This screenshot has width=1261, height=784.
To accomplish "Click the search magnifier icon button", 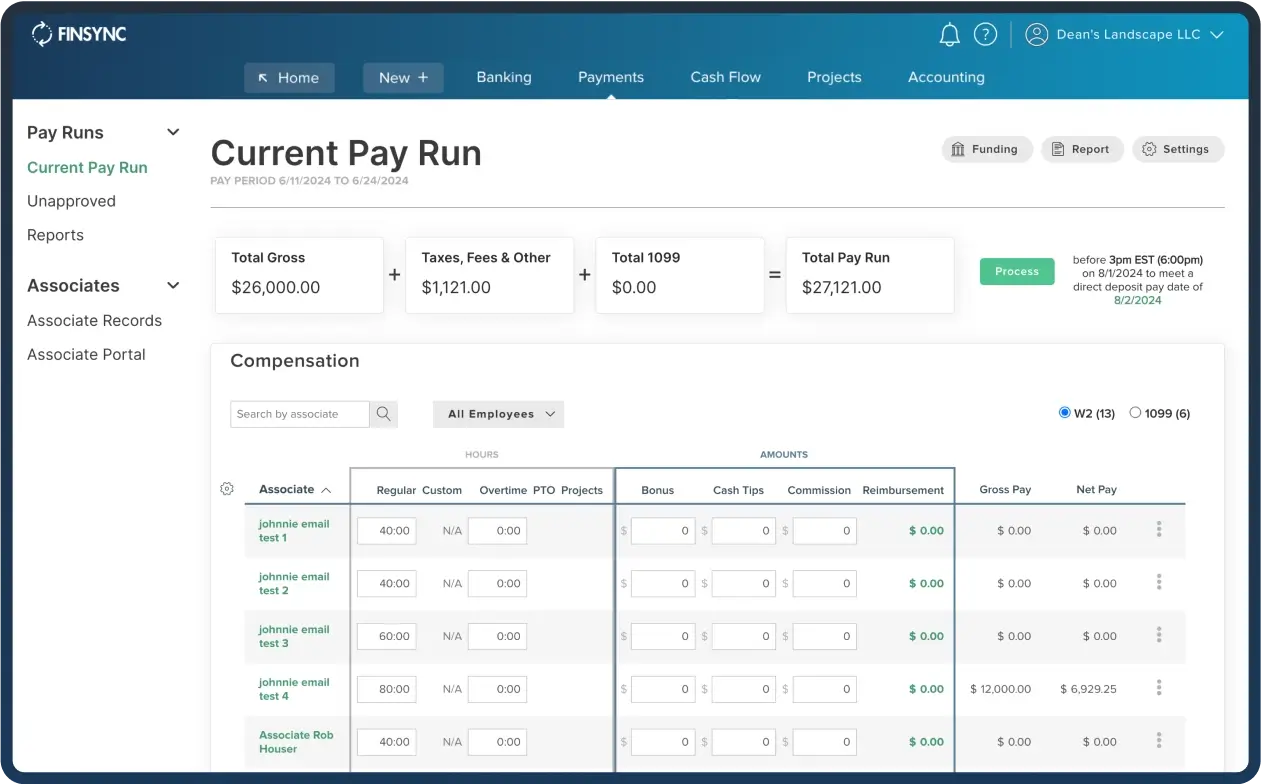I will point(384,414).
